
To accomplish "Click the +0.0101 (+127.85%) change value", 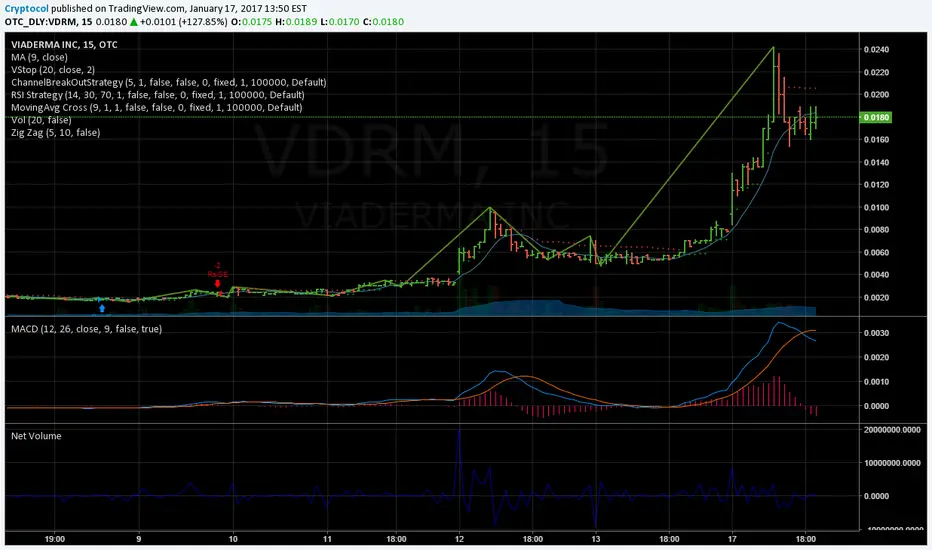I will click(184, 22).
